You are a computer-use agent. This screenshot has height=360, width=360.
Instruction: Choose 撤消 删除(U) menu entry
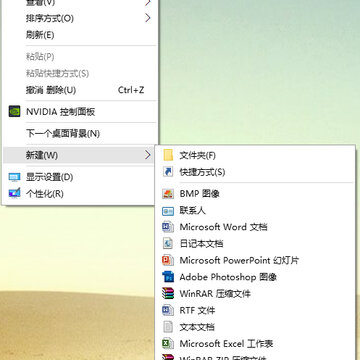click(x=79, y=90)
